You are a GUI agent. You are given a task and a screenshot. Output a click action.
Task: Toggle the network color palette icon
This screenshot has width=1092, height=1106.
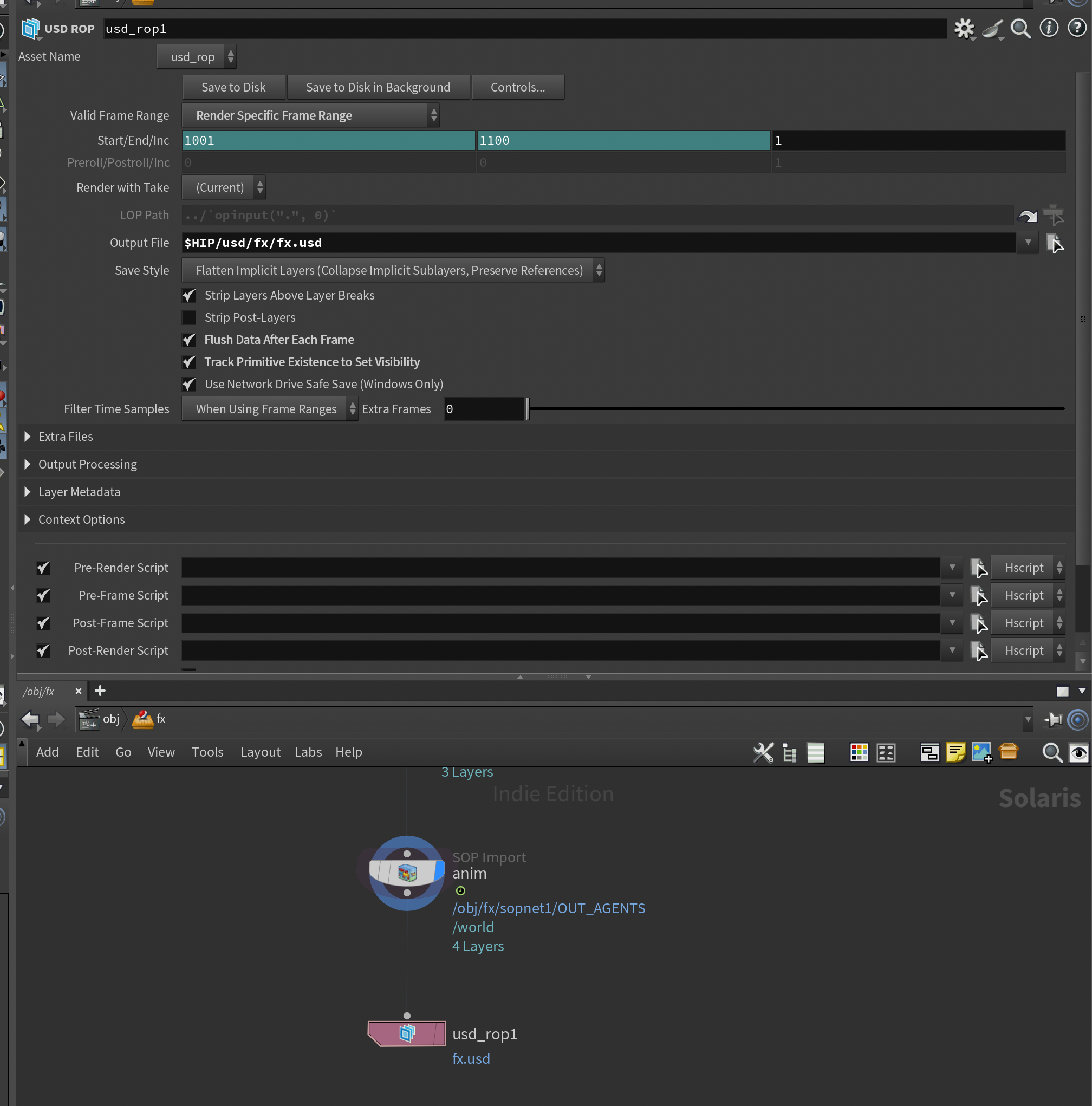click(859, 752)
